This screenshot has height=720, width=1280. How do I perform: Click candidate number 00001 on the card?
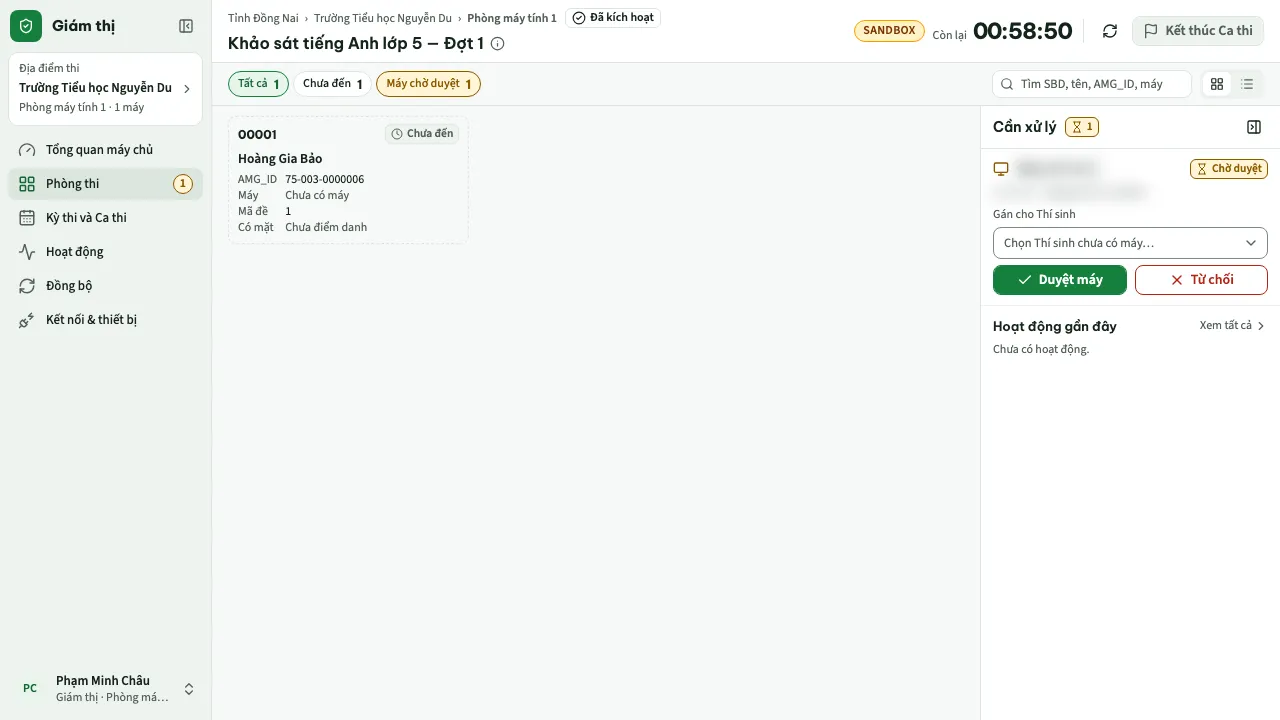pyautogui.click(x=258, y=135)
